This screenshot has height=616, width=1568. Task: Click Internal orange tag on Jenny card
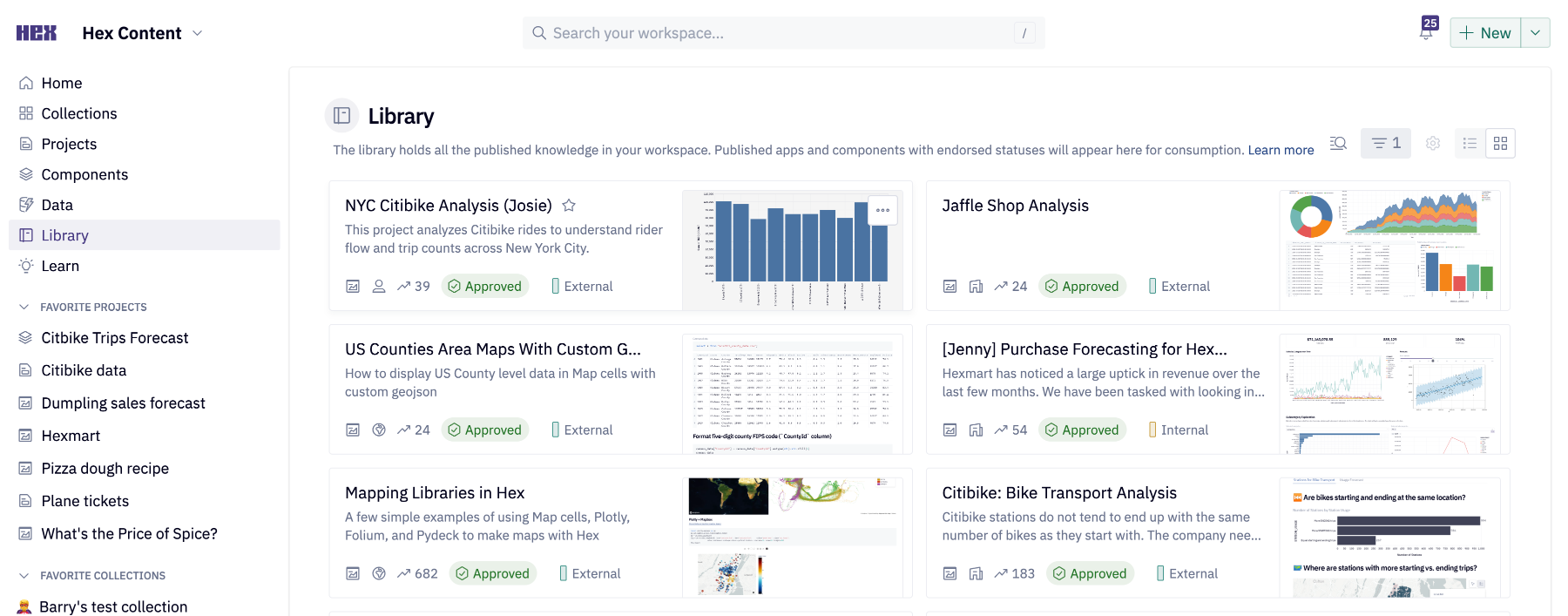pos(1152,430)
